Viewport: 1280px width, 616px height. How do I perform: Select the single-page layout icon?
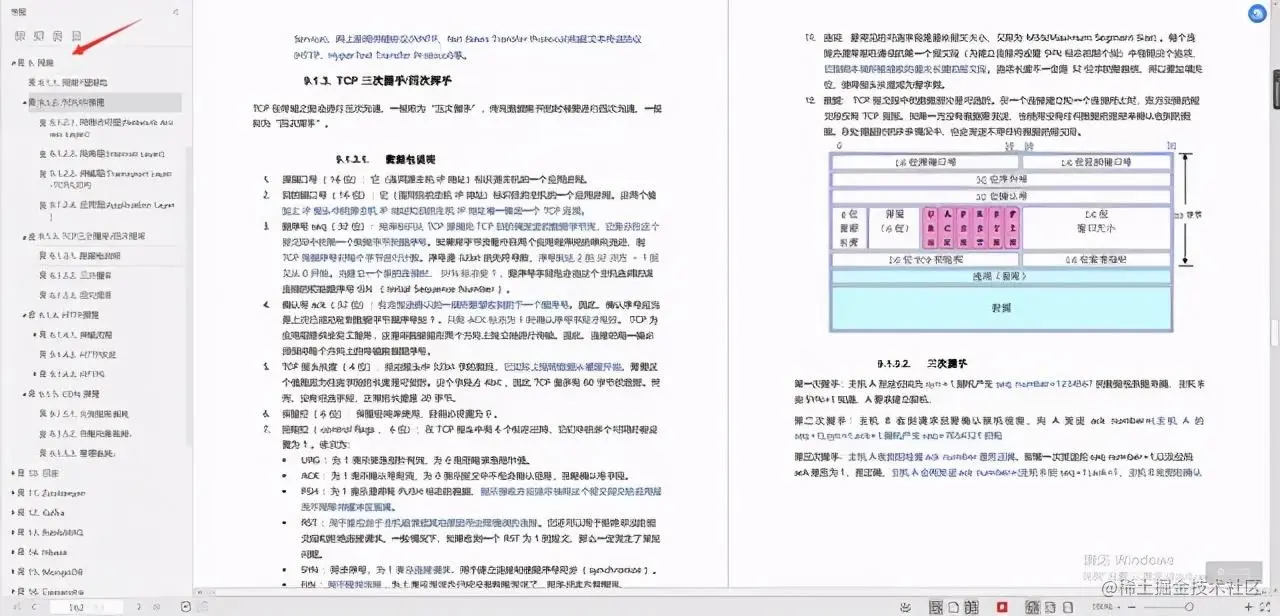[x=953, y=607]
